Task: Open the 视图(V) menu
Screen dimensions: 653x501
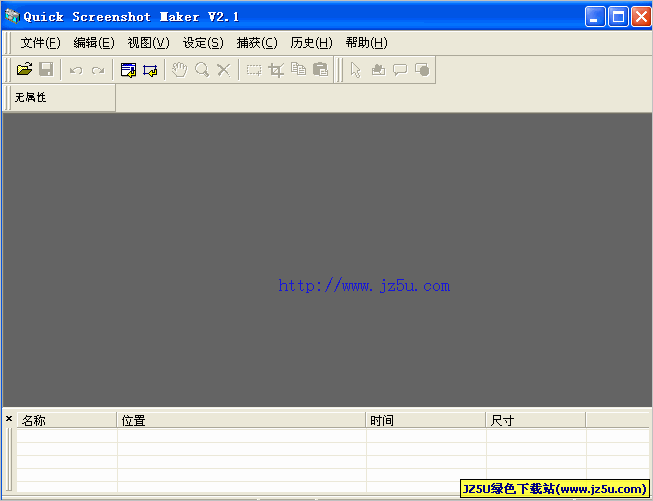Action: click(148, 42)
